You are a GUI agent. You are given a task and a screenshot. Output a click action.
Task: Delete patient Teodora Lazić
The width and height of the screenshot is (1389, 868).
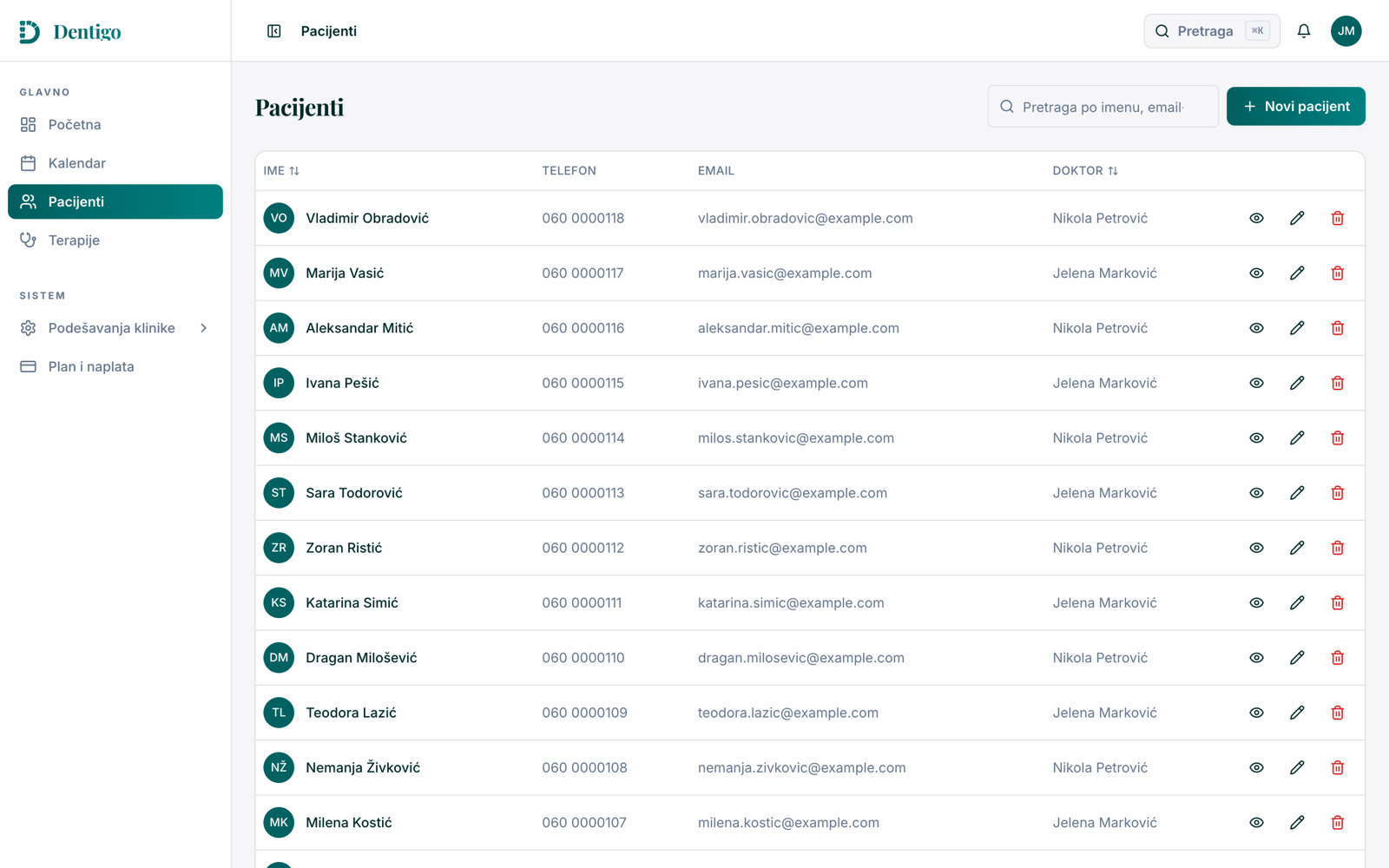coord(1338,713)
